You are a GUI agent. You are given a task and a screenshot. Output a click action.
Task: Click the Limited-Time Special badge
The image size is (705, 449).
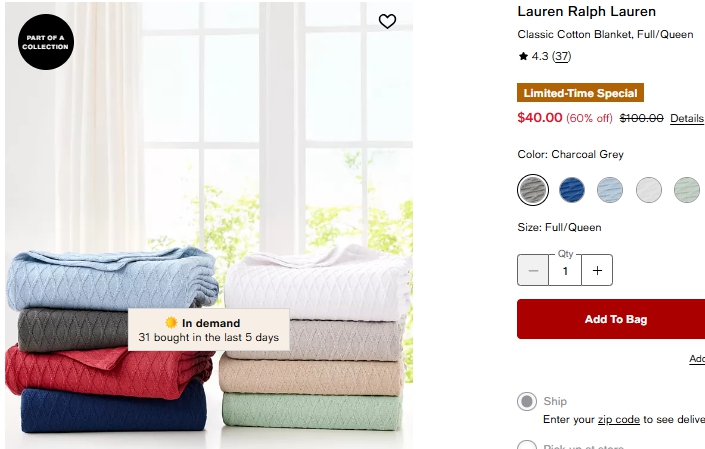(x=580, y=93)
